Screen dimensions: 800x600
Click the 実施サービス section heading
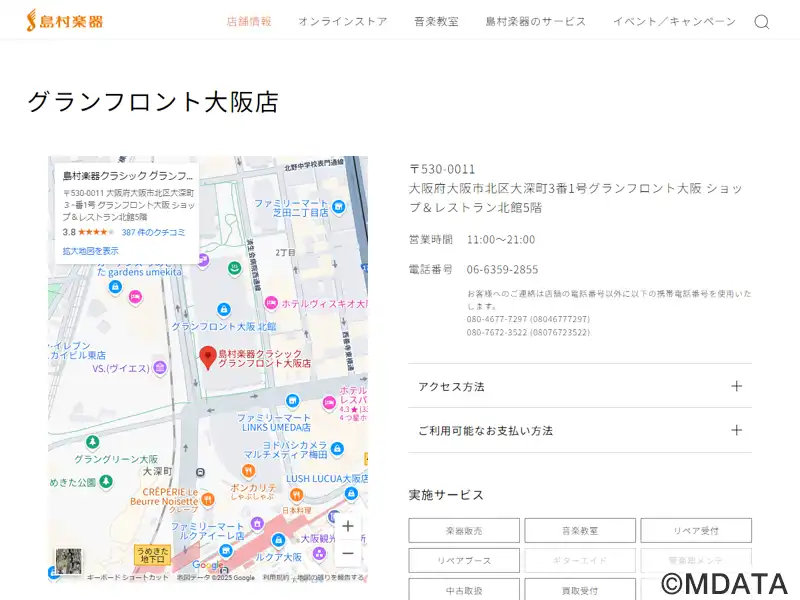tap(446, 495)
